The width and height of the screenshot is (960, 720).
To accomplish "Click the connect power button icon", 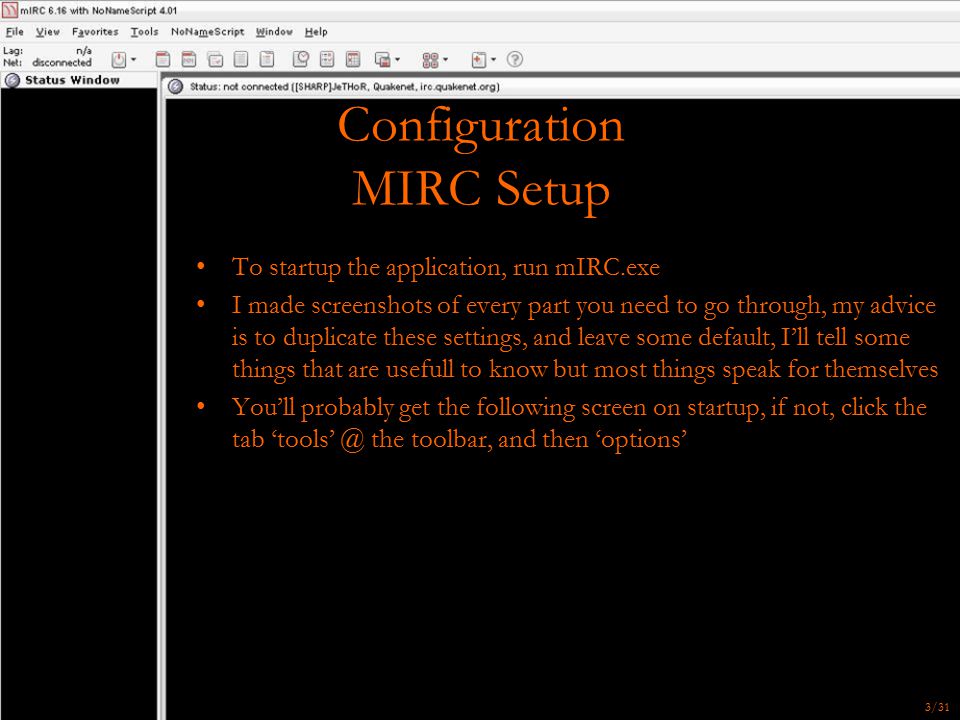I will [119, 59].
